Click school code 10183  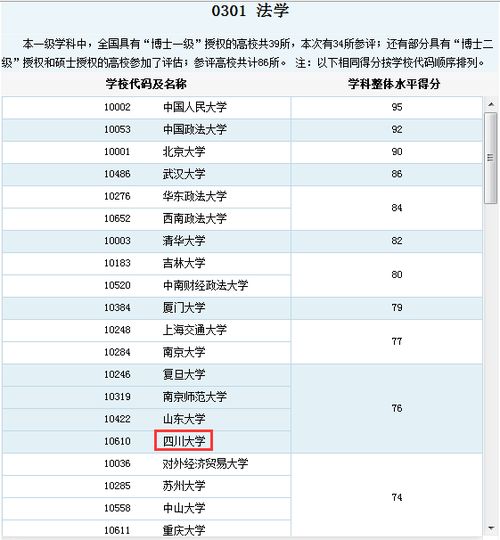[117, 263]
